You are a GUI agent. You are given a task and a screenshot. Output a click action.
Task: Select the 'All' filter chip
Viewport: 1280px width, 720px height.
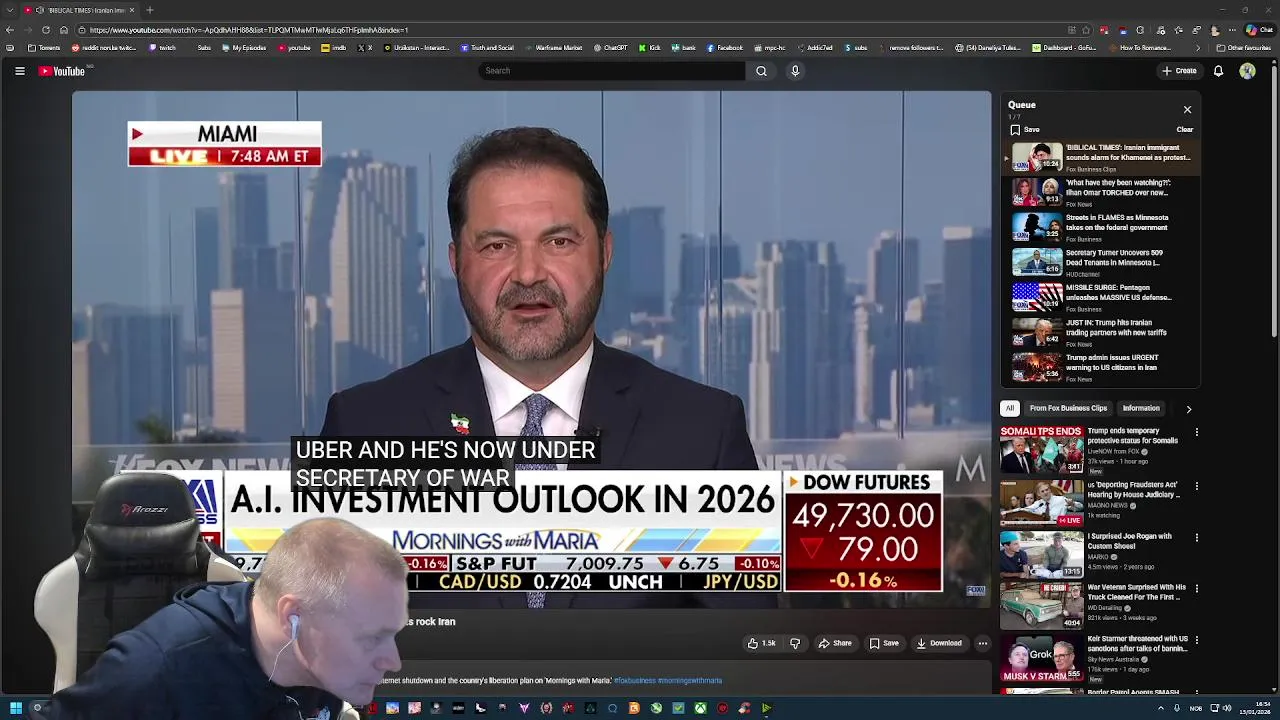[1010, 408]
